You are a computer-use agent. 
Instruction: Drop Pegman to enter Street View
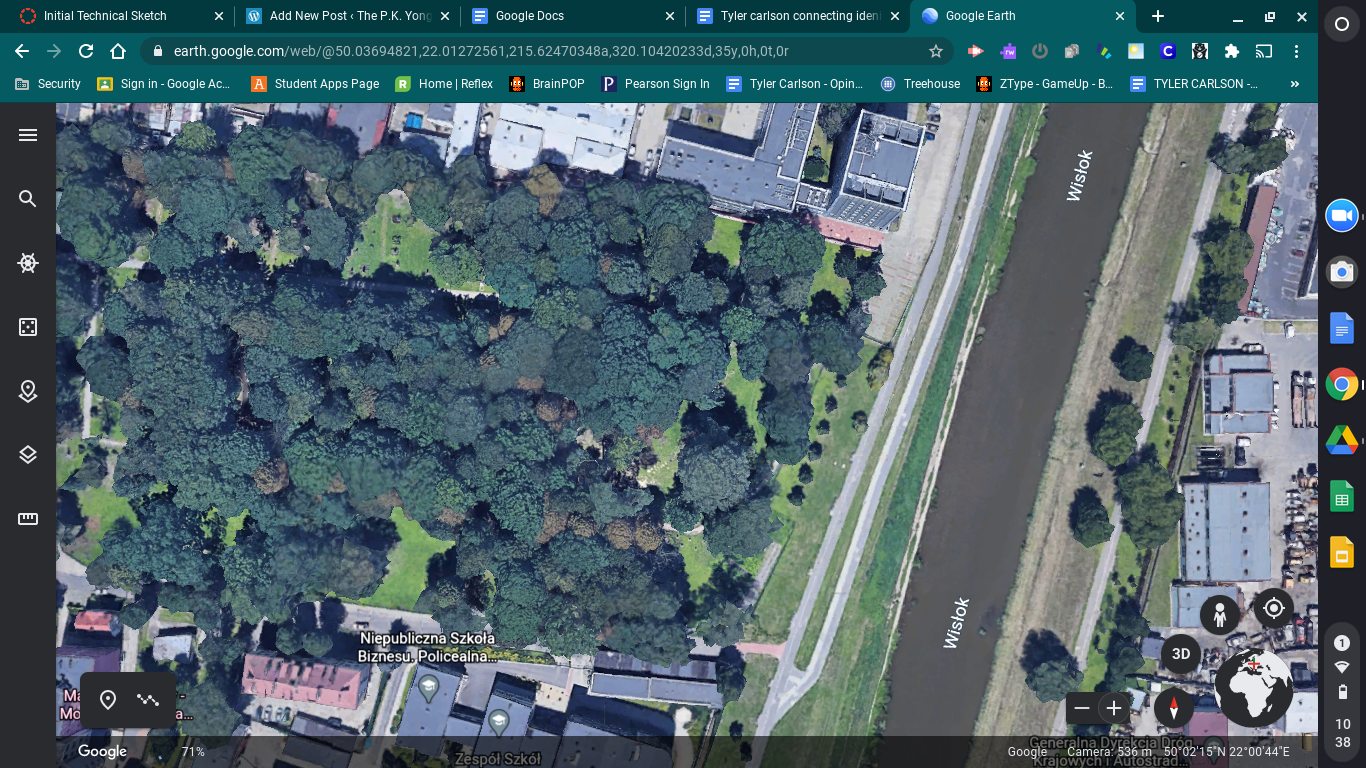click(x=1219, y=615)
